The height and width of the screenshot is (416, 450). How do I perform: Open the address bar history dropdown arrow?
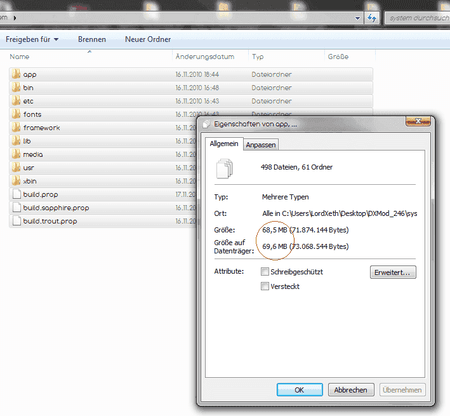[357, 18]
